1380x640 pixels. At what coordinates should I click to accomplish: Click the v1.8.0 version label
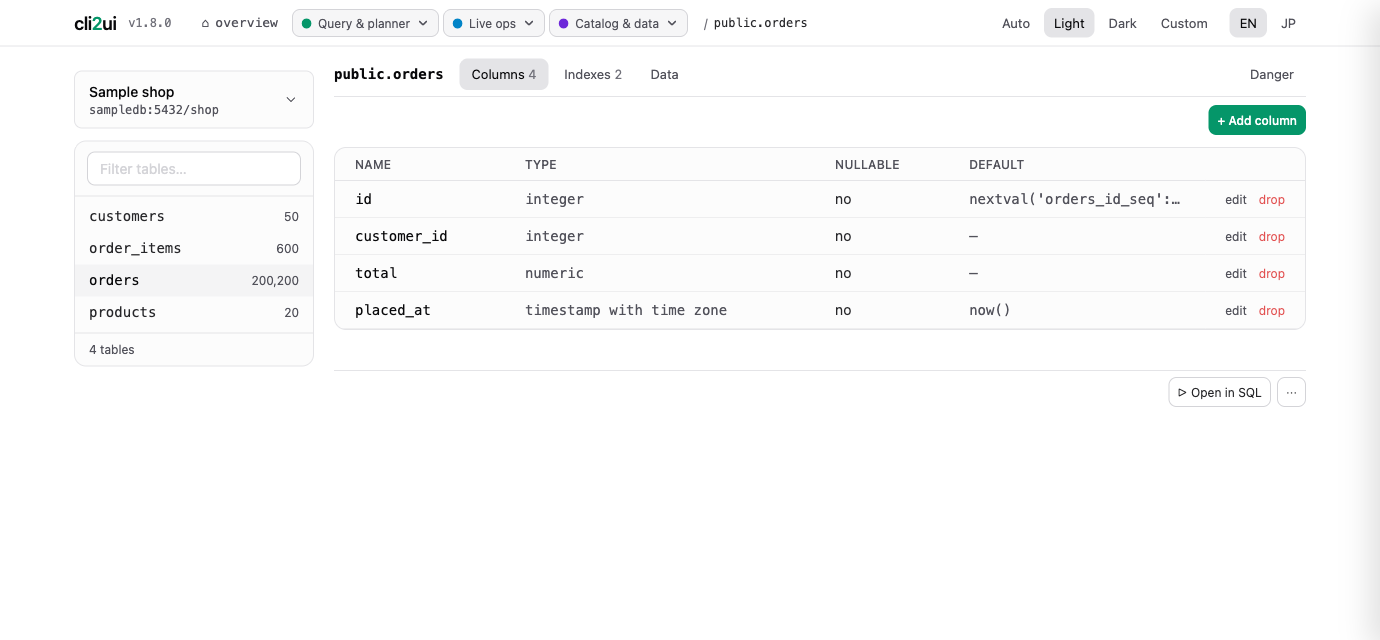click(x=150, y=23)
